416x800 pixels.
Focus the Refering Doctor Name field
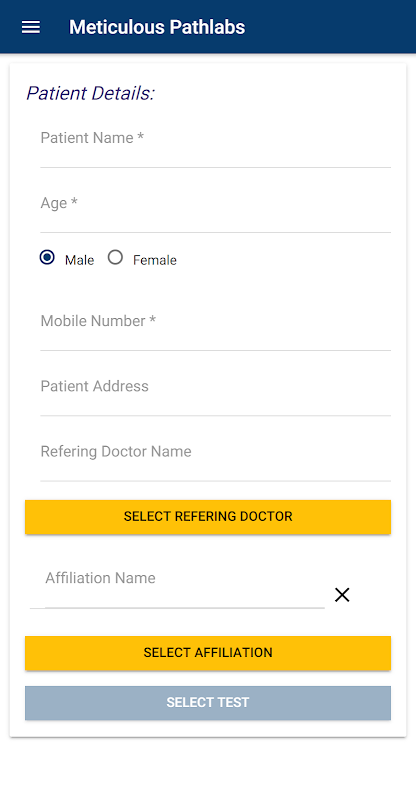coord(215,459)
